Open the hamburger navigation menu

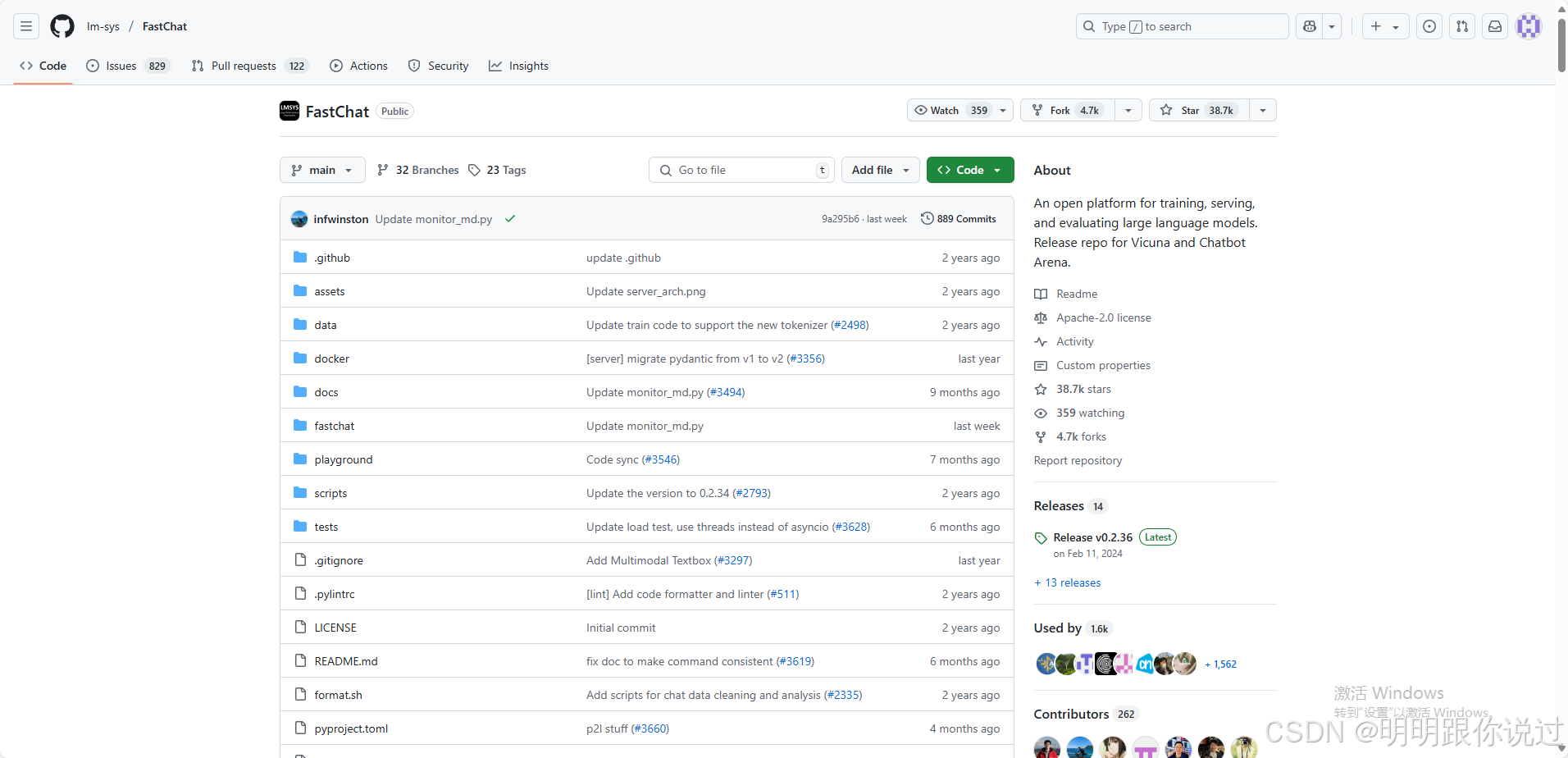click(26, 26)
